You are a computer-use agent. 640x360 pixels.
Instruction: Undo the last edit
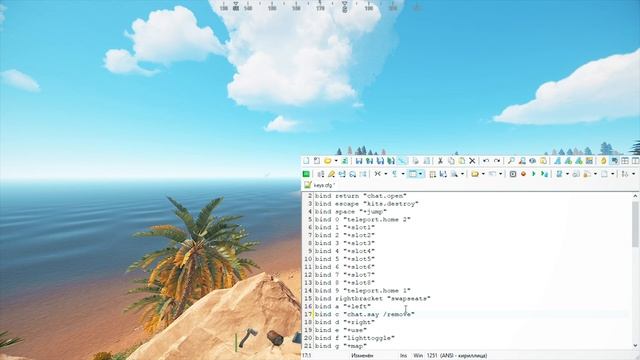point(486,161)
